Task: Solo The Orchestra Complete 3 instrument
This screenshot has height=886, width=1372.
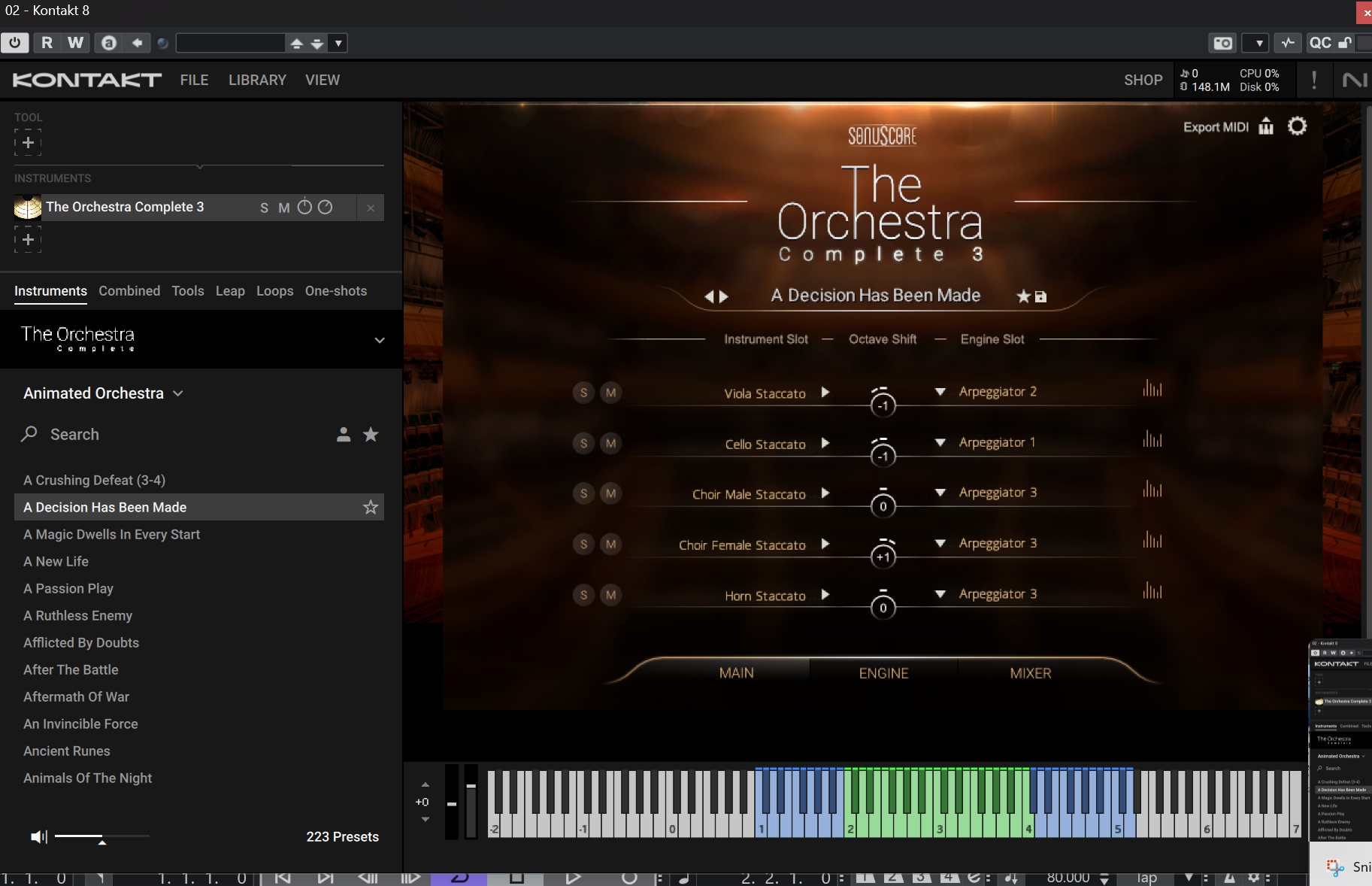Action: [264, 208]
